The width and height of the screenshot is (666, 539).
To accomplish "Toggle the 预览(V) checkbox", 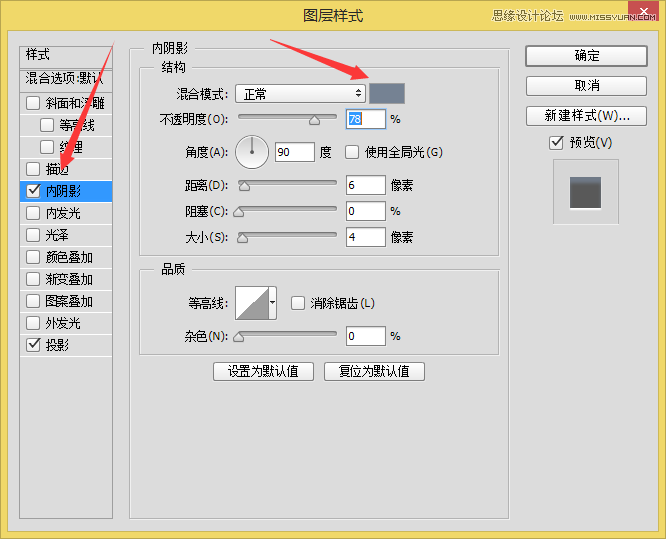I will click(556, 142).
